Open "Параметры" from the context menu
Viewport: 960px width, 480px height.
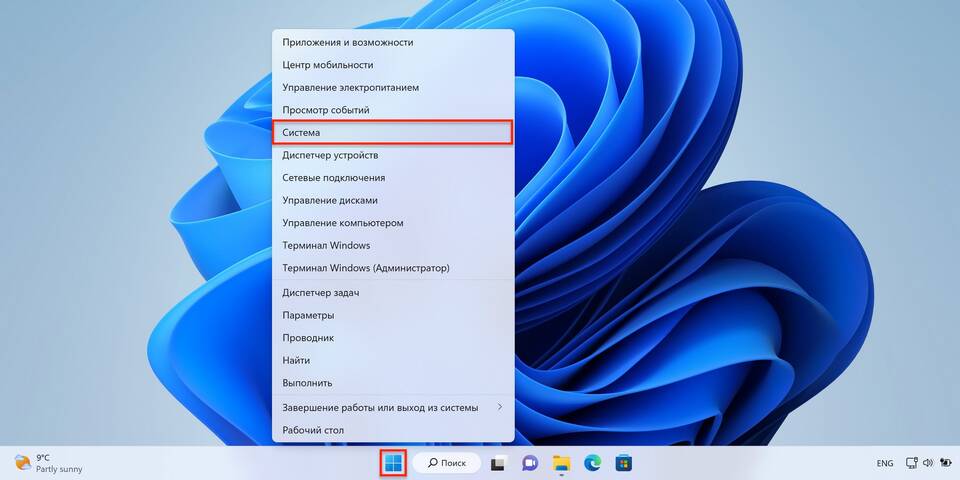point(393,315)
